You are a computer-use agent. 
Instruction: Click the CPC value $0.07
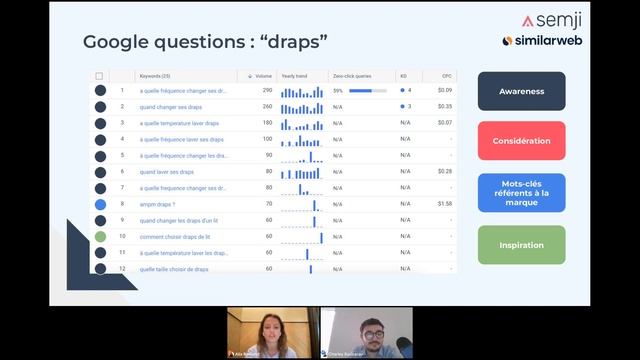click(445, 123)
